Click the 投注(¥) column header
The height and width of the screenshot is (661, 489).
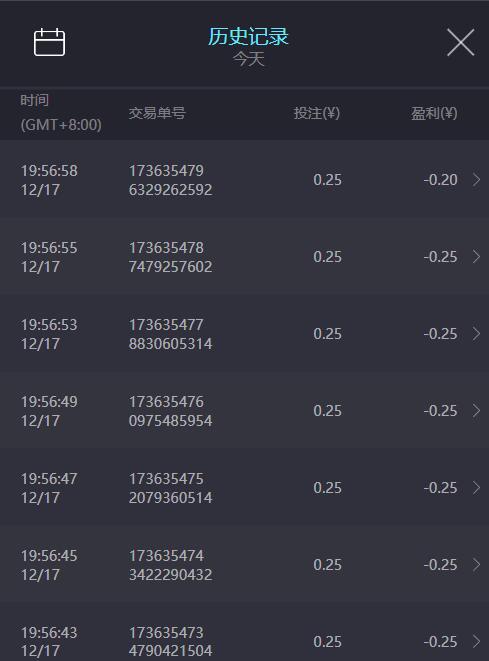click(x=317, y=113)
